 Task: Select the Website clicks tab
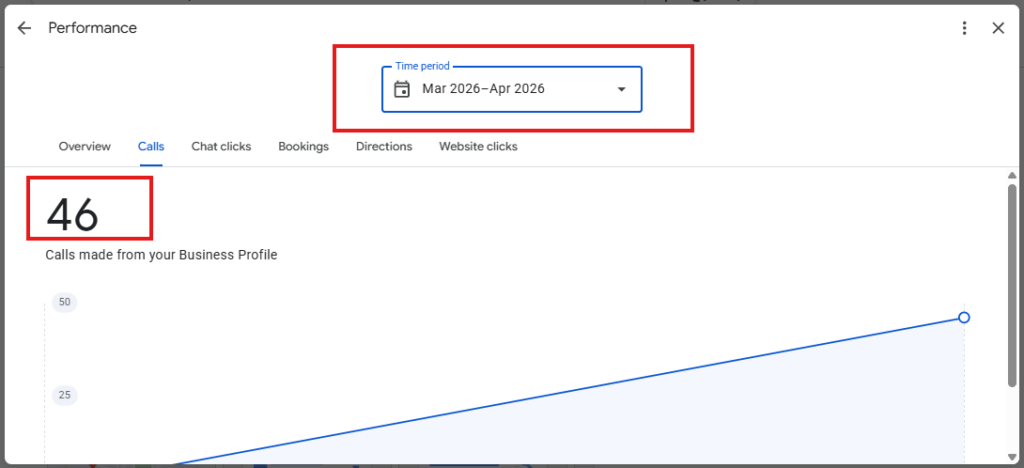(478, 146)
